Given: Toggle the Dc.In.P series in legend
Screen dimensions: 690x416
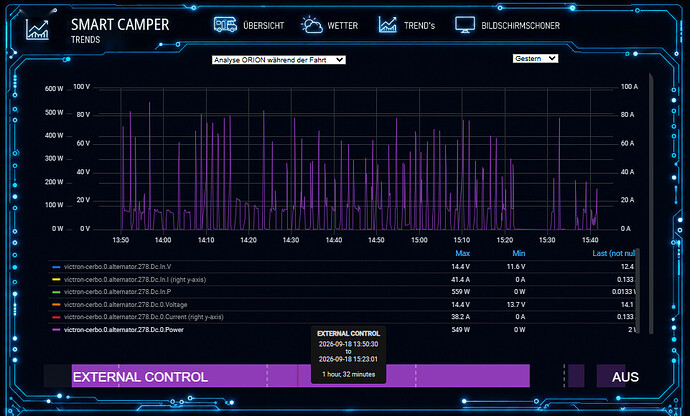Looking at the screenshot, I should click(x=117, y=291).
